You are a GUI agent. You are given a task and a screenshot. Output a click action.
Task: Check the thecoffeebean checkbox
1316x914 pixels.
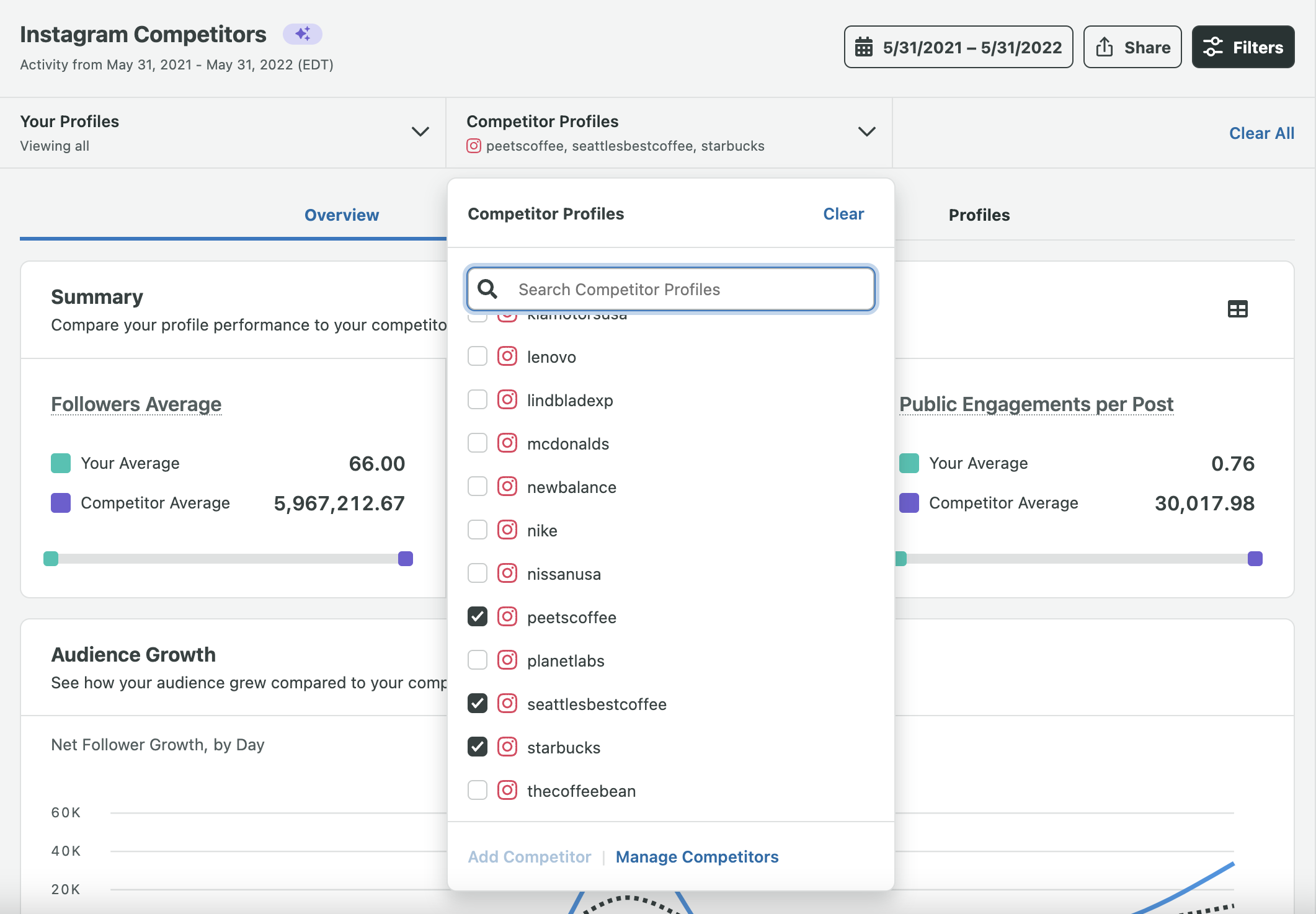(478, 791)
